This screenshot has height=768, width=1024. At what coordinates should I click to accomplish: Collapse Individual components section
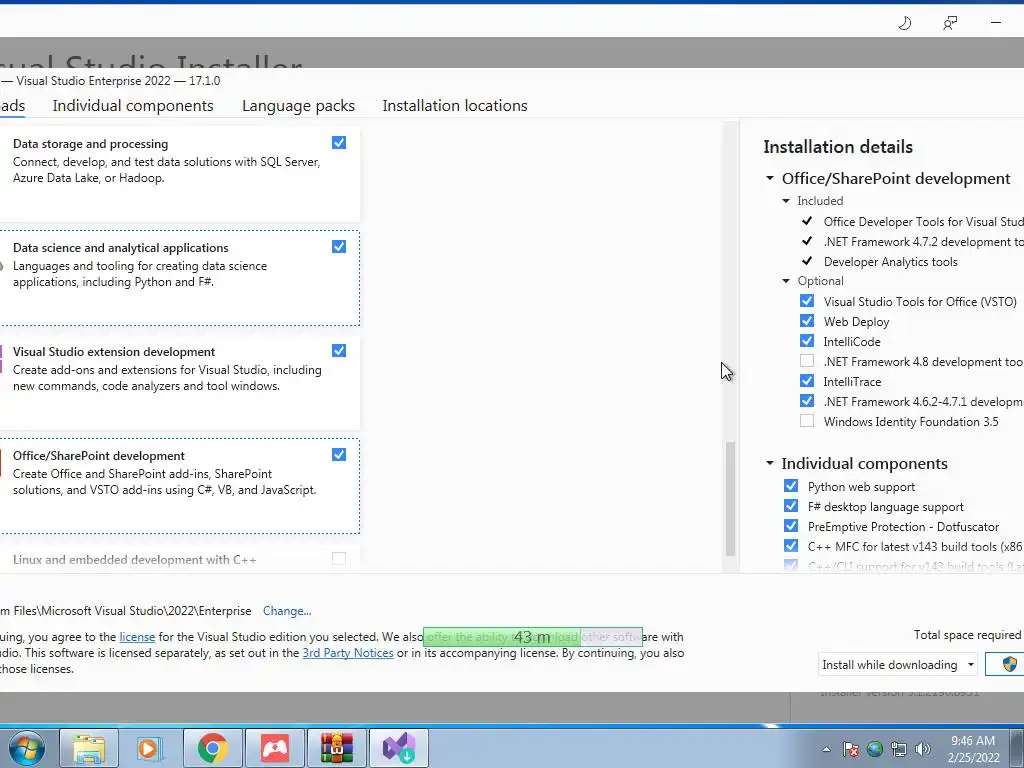(x=770, y=463)
